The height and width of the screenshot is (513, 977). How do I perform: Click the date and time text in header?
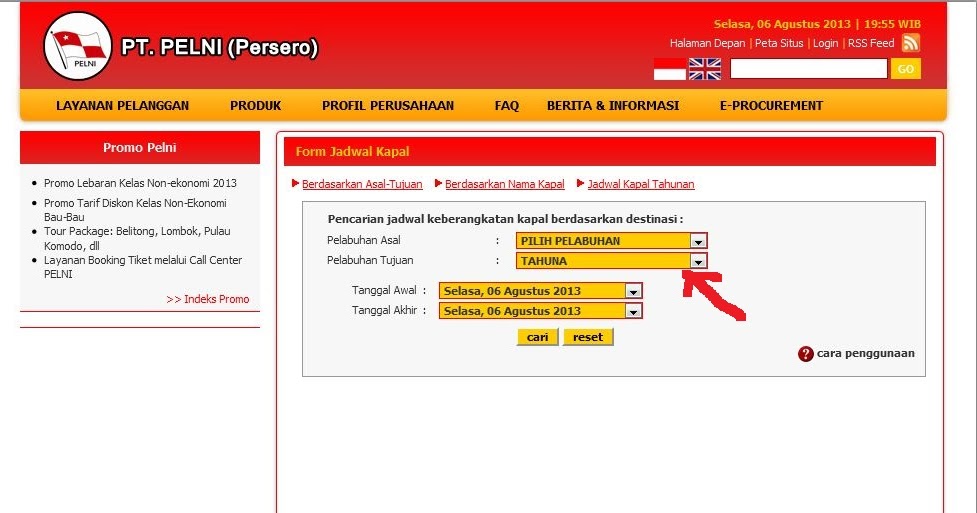817,24
